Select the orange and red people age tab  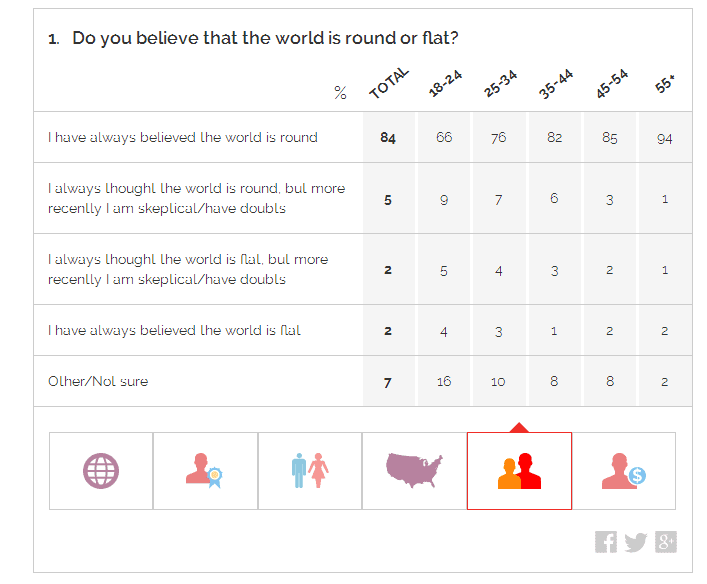point(519,471)
